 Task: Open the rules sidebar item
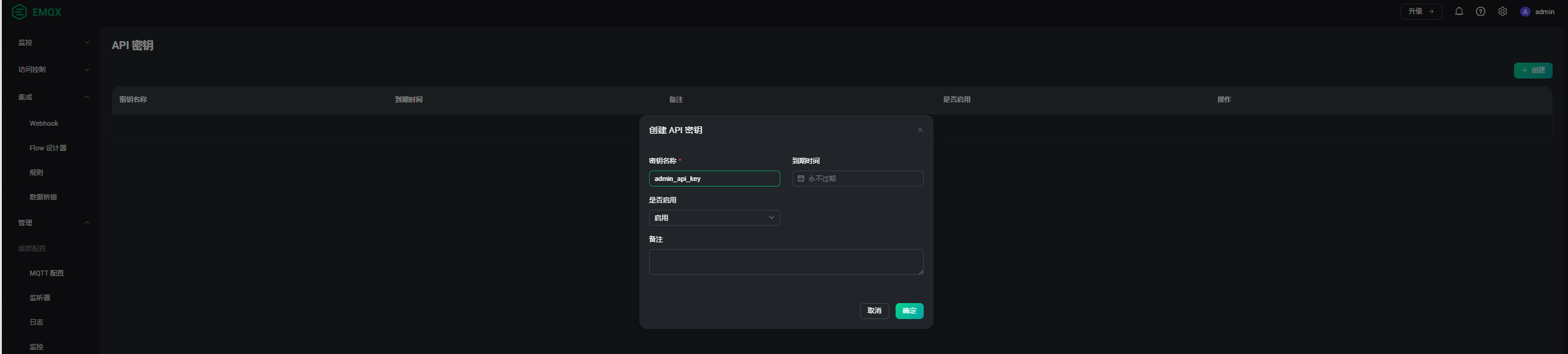tap(37, 172)
